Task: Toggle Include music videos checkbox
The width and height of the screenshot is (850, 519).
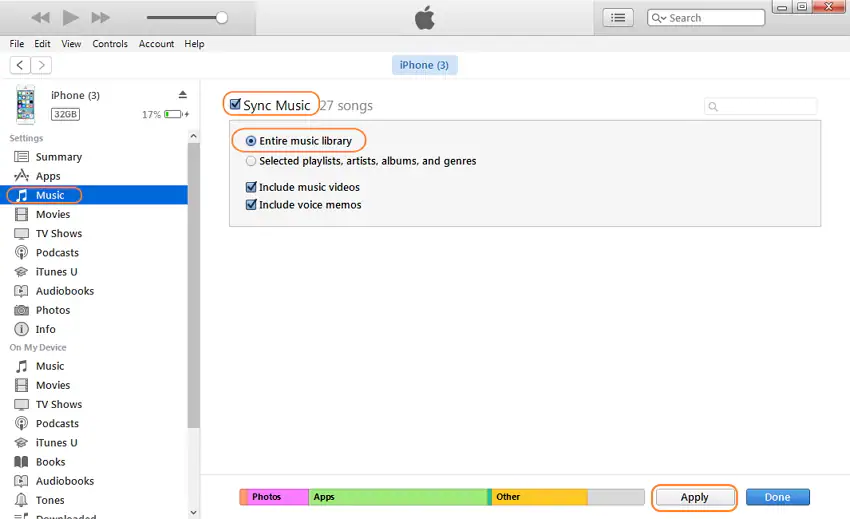Action: pyautogui.click(x=251, y=187)
